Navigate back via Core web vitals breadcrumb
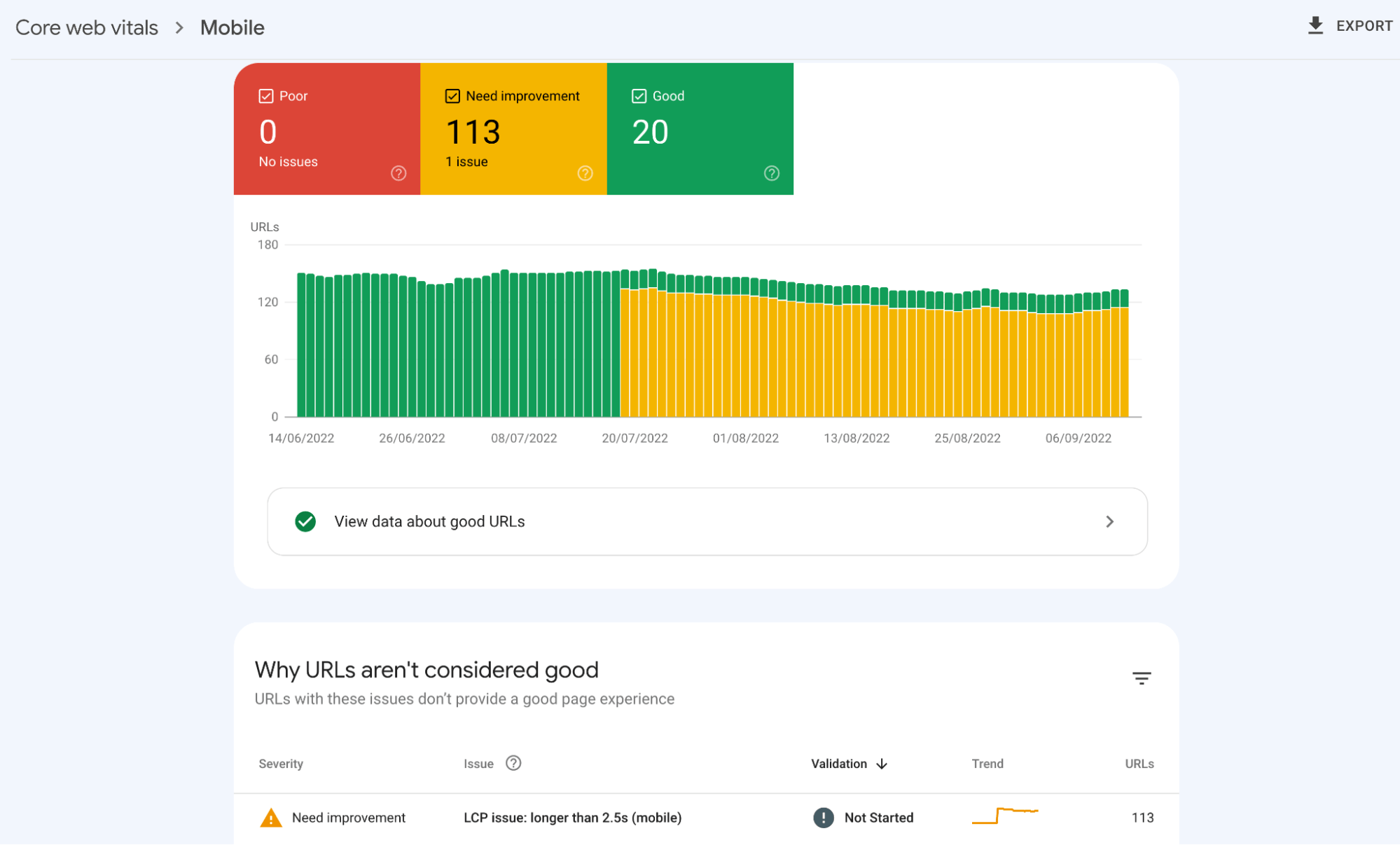The width and height of the screenshot is (1400, 845). point(86,27)
